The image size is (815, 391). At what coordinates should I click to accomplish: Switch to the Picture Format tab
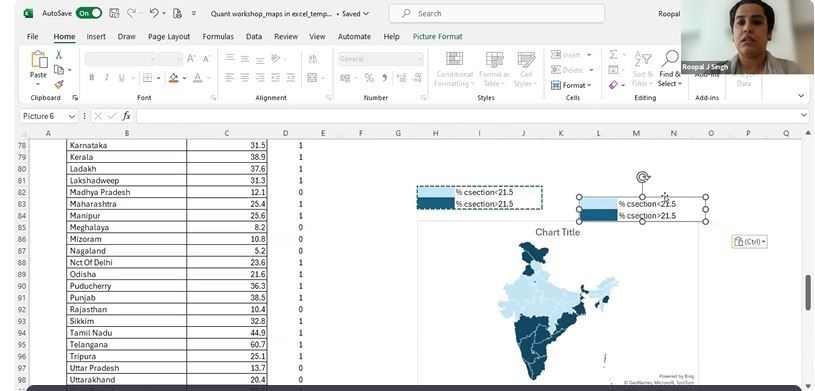[x=437, y=36]
